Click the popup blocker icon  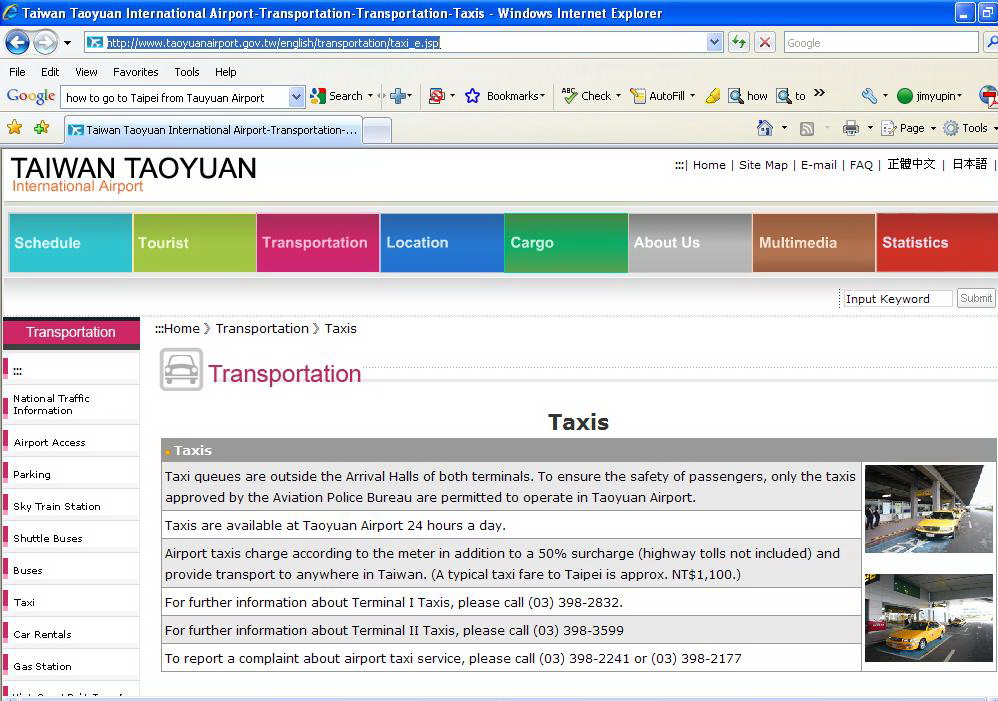tap(437, 96)
